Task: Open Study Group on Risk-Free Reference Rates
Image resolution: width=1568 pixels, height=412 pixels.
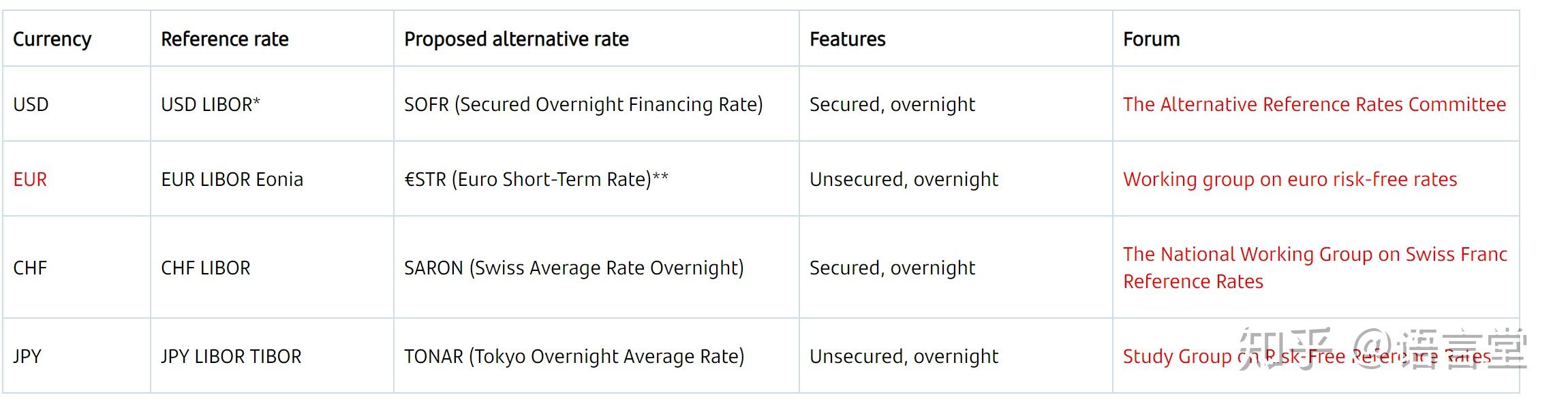Action: coord(1179,356)
